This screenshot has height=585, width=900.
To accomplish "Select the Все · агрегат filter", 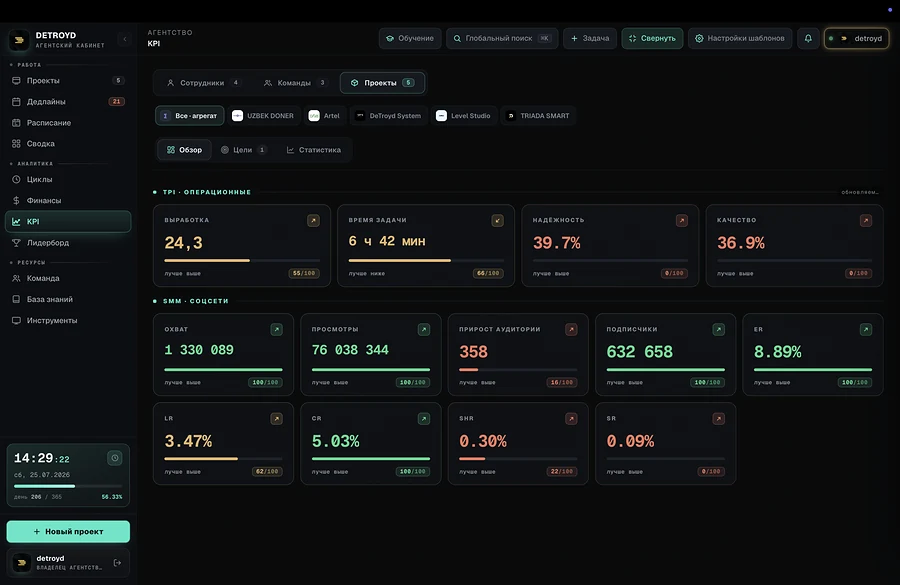I will [x=189, y=116].
